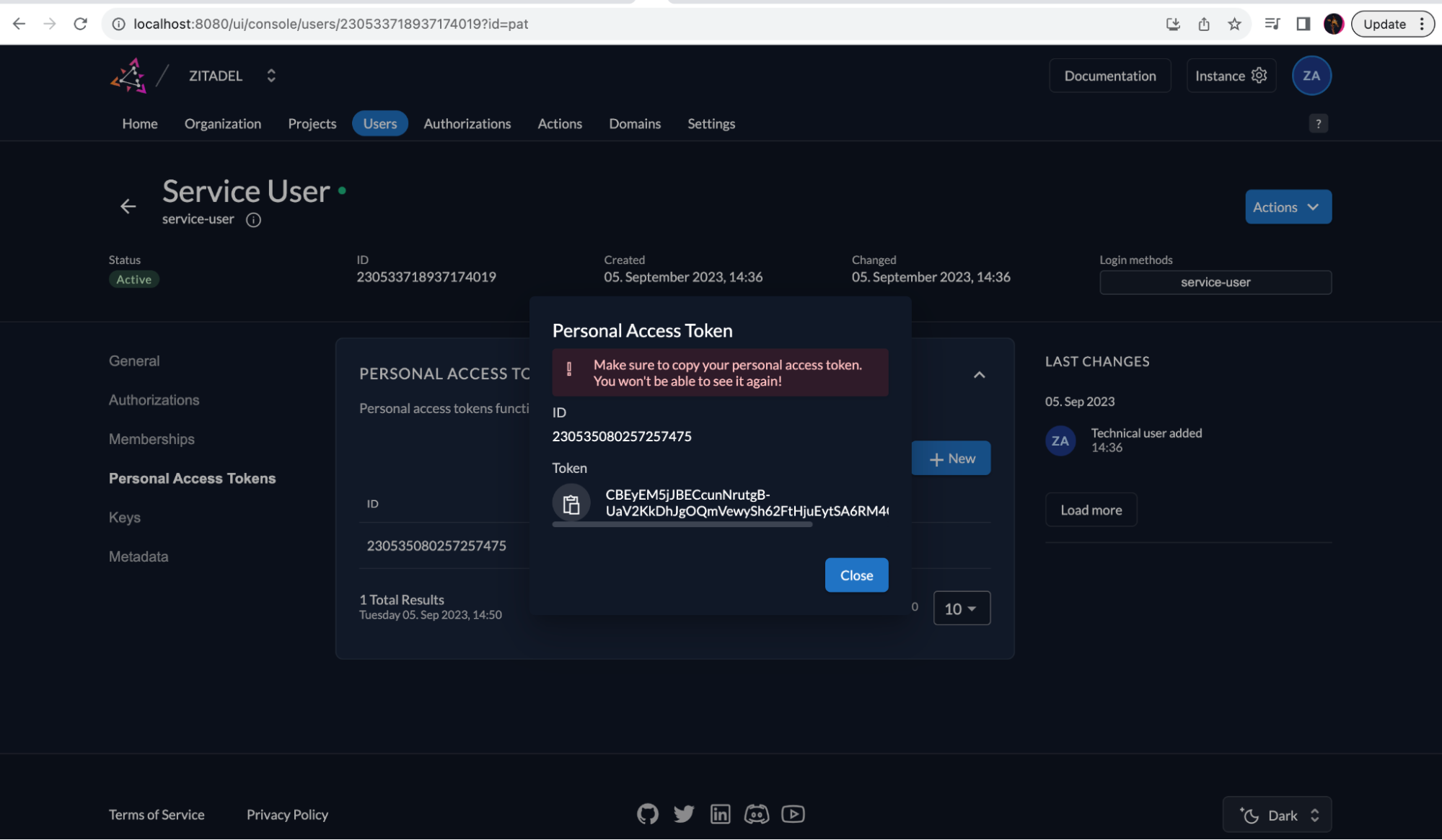Open the help question mark icon
1442x840 pixels.
(1318, 123)
